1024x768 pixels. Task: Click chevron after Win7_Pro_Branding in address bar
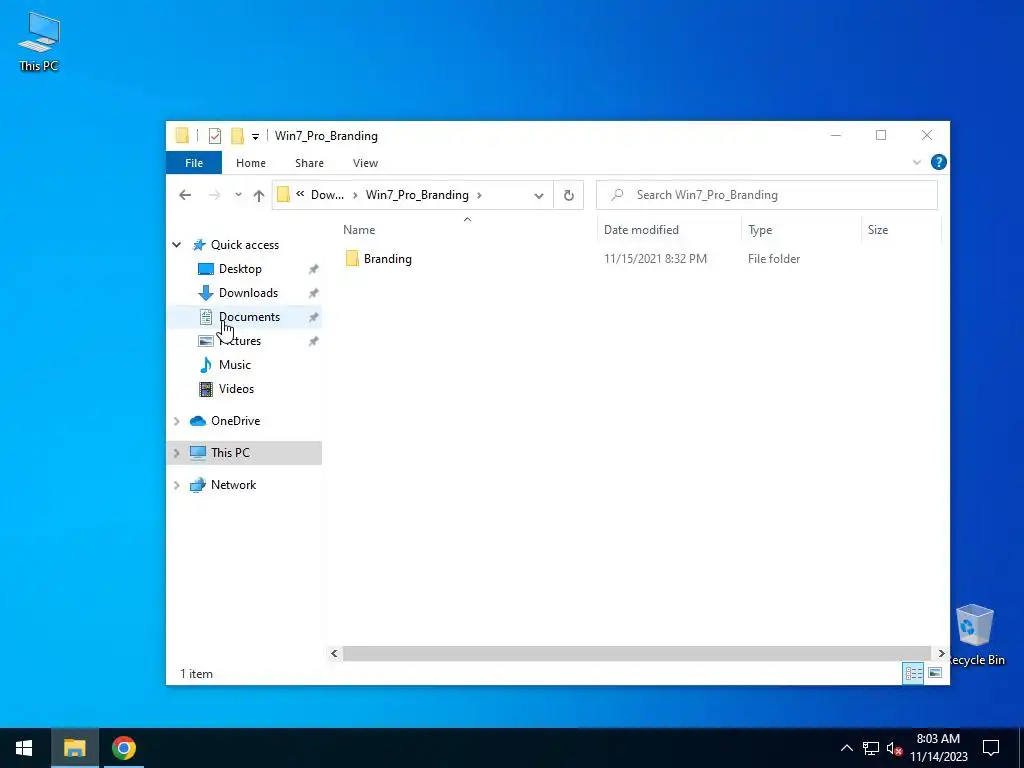(479, 195)
